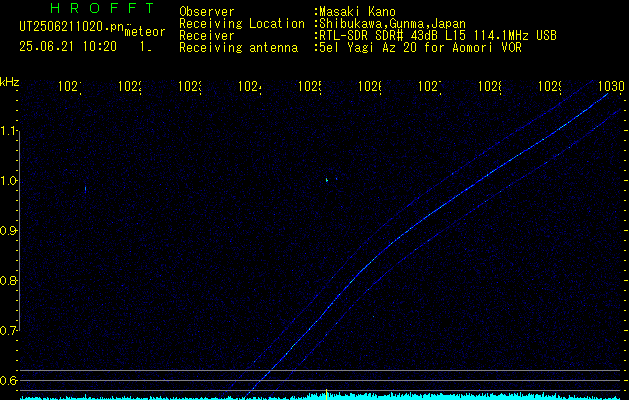Click the location Shibukawa,Gunma,Japan
Screen dimensions: 629x400
pos(390,24)
